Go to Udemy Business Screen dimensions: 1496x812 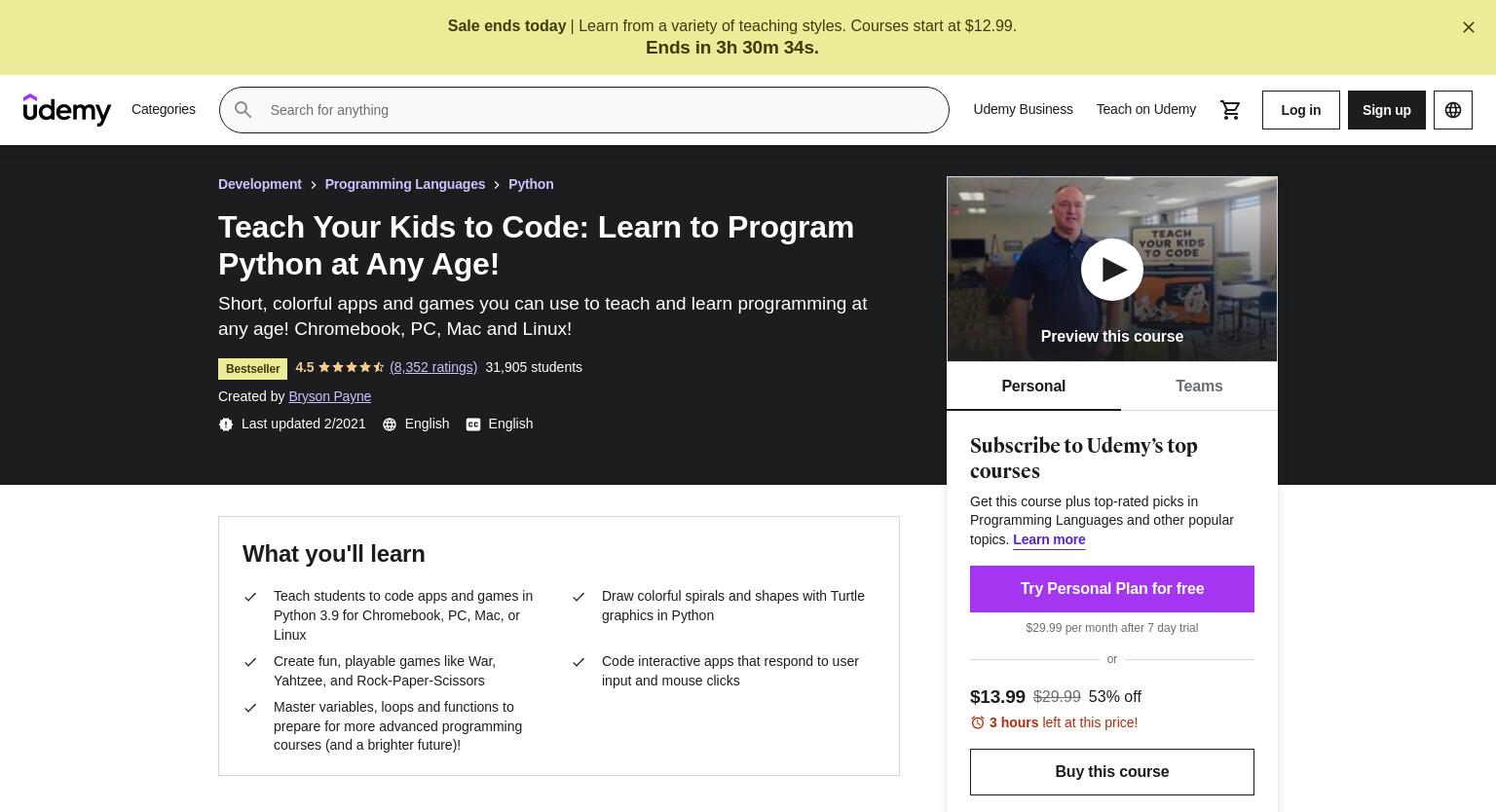coord(1023,109)
